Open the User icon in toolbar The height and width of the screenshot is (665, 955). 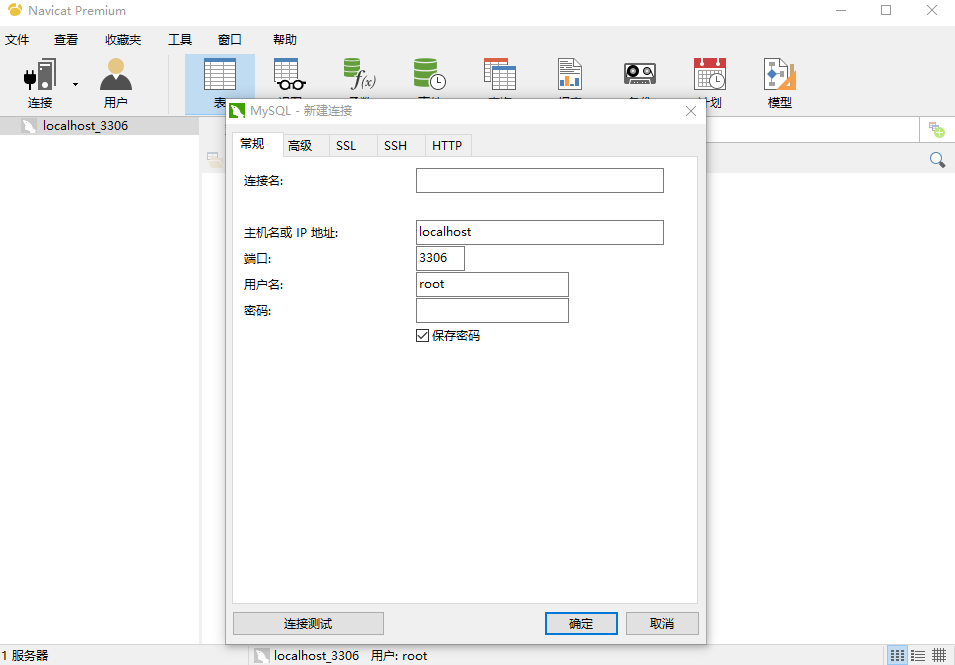pos(116,75)
